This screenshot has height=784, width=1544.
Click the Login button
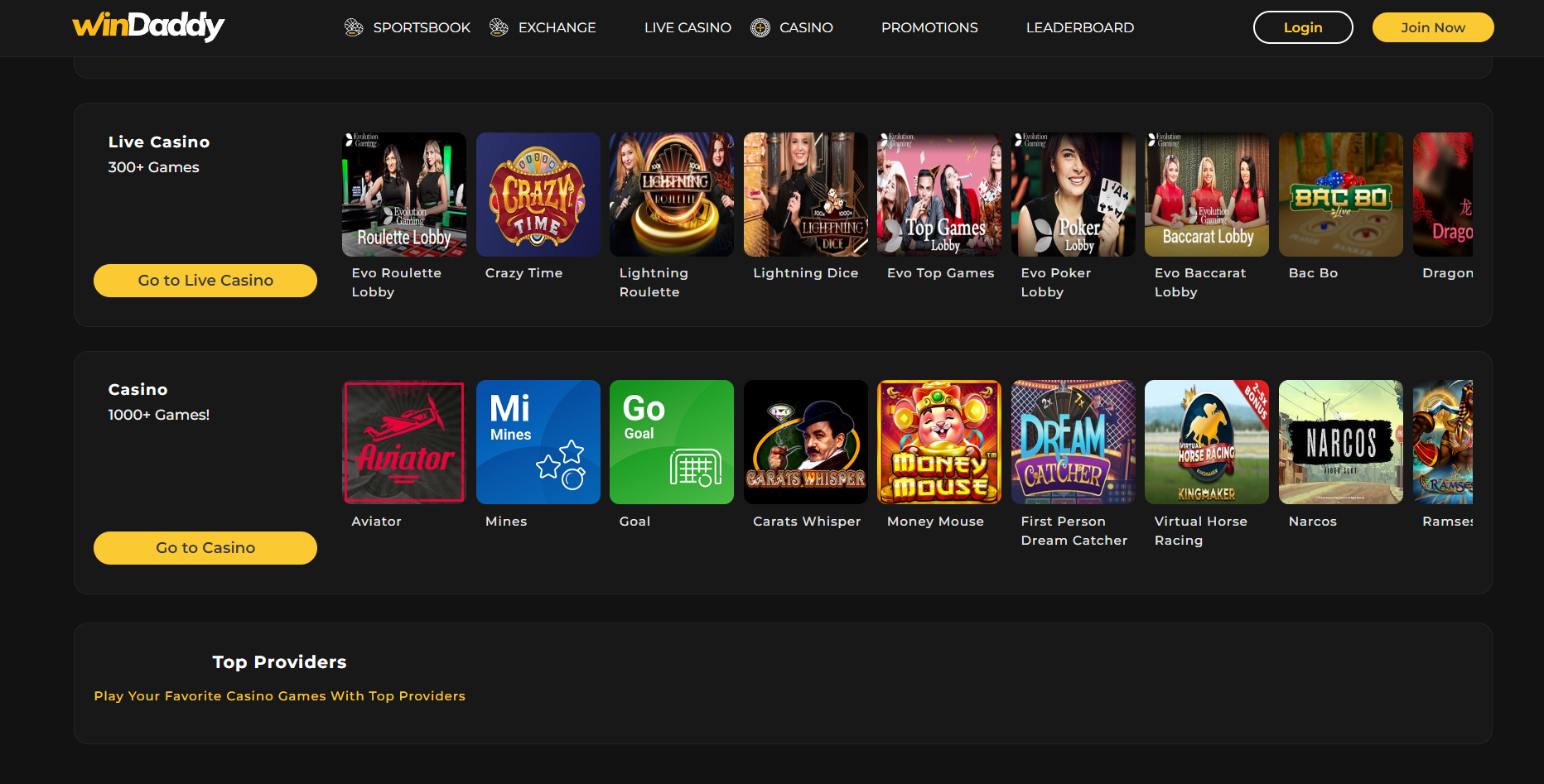click(x=1303, y=27)
